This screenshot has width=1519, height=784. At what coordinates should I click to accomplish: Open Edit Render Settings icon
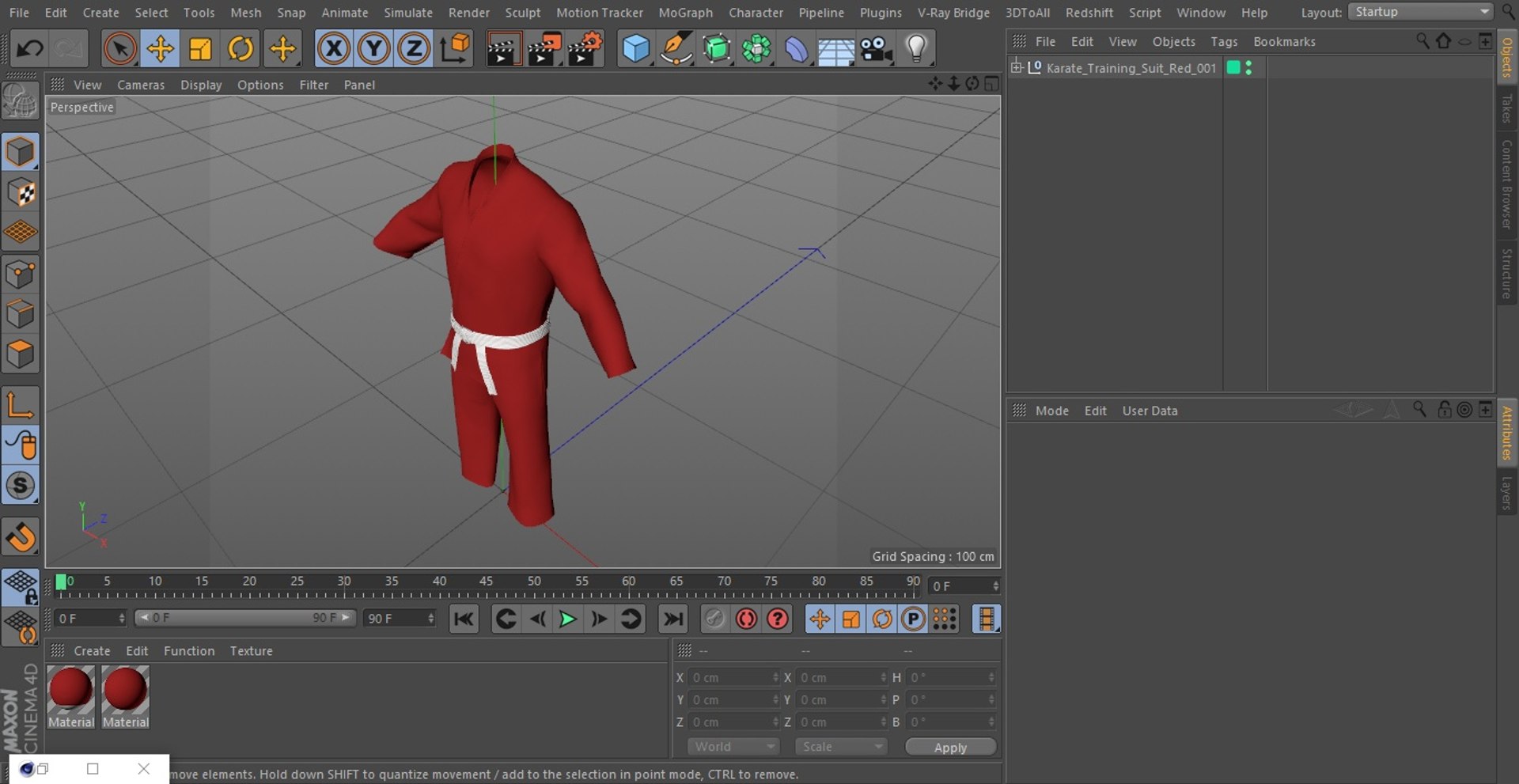point(584,49)
